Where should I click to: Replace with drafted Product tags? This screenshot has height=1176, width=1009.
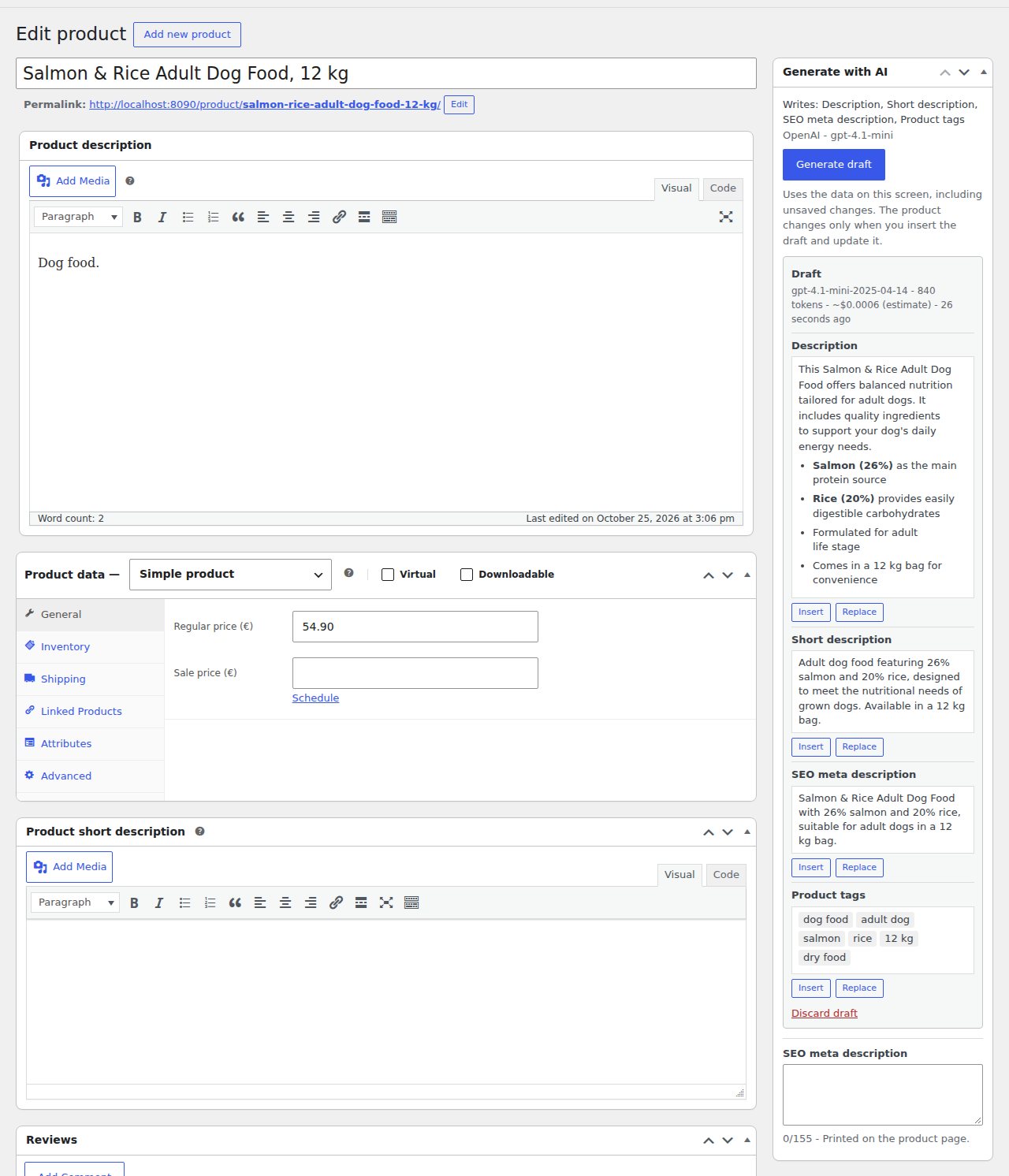click(x=859, y=988)
